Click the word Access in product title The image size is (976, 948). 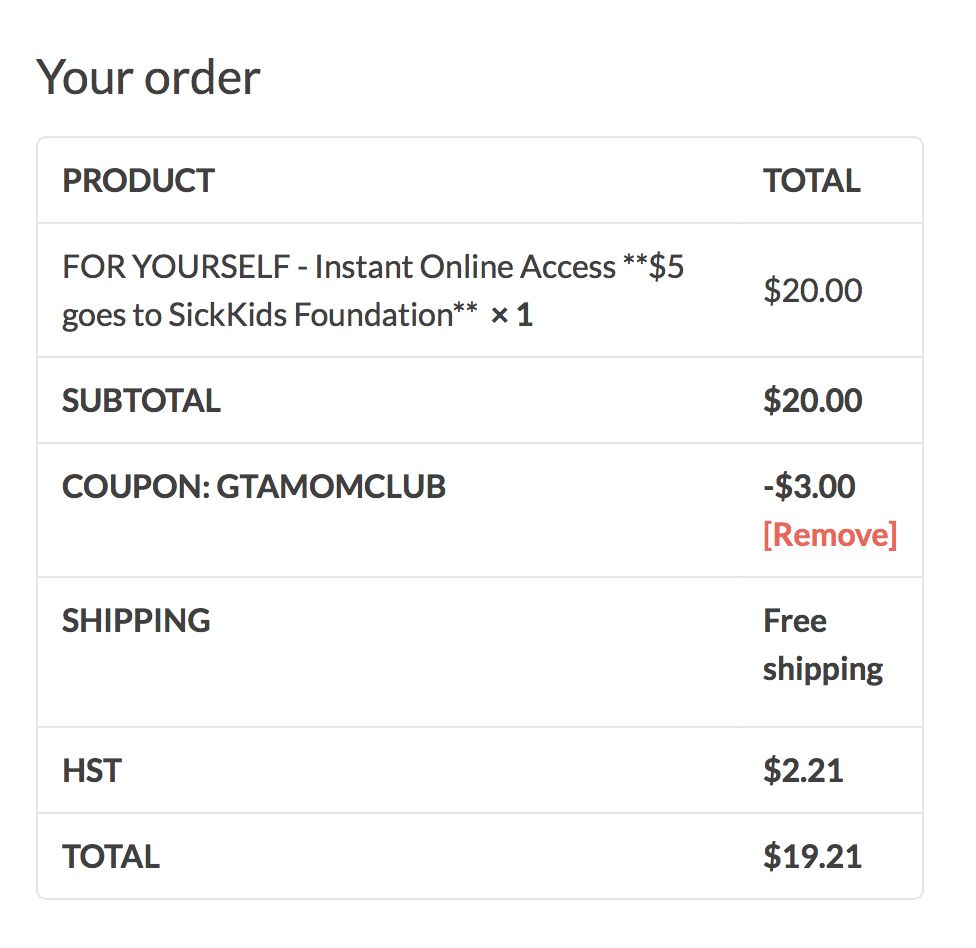tap(568, 268)
